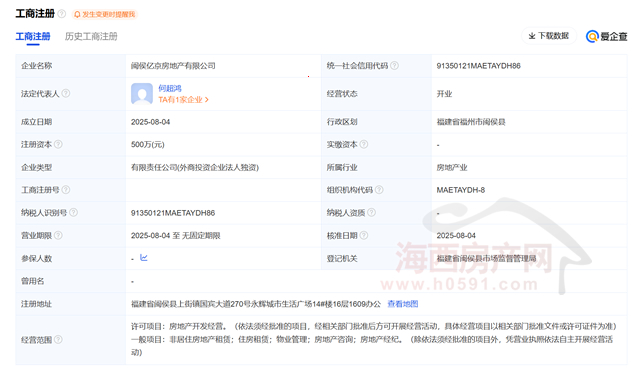Select the 工商注册 tab

click(33, 36)
